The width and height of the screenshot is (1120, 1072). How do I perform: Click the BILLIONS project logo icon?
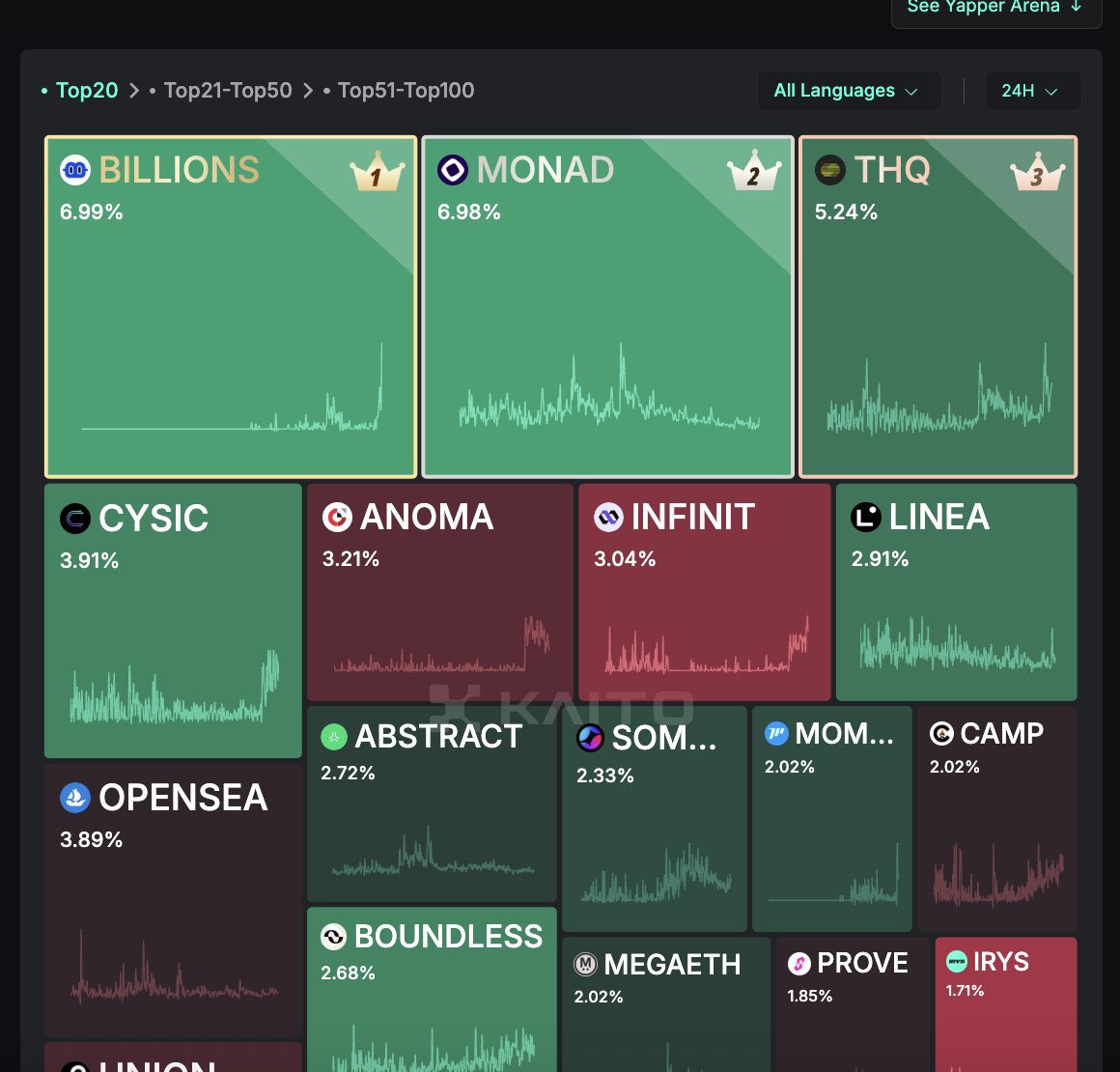75,170
